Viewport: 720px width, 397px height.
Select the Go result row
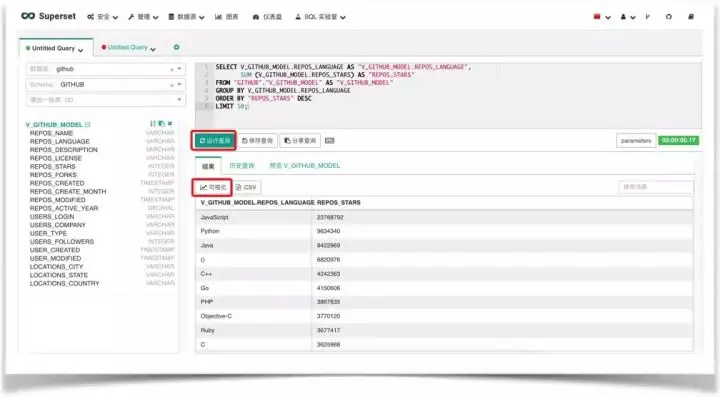pos(444,288)
